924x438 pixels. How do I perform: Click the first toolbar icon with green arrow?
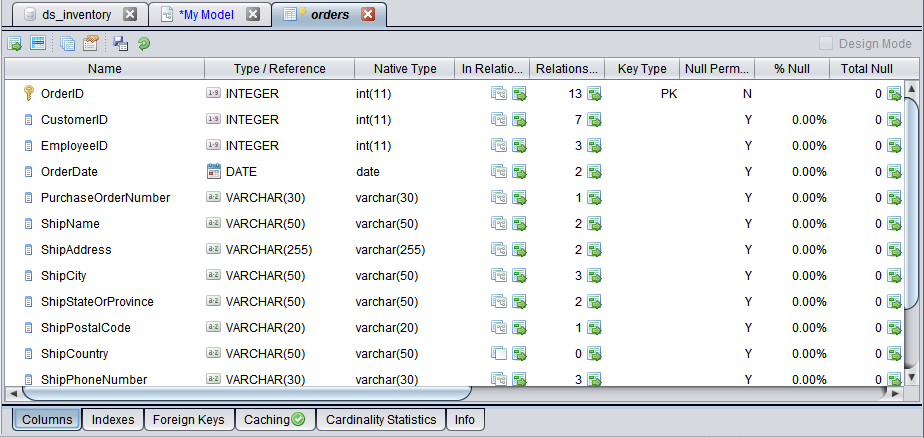point(15,43)
